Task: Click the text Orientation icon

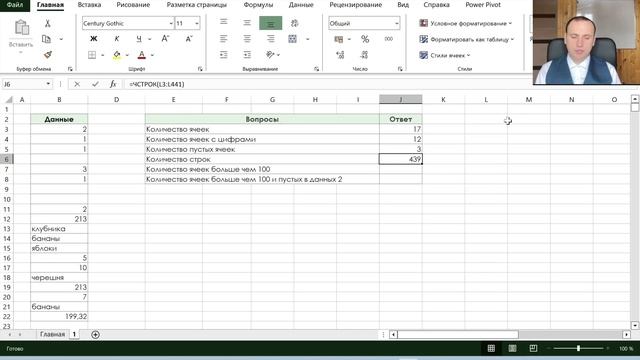Action: click(270, 55)
